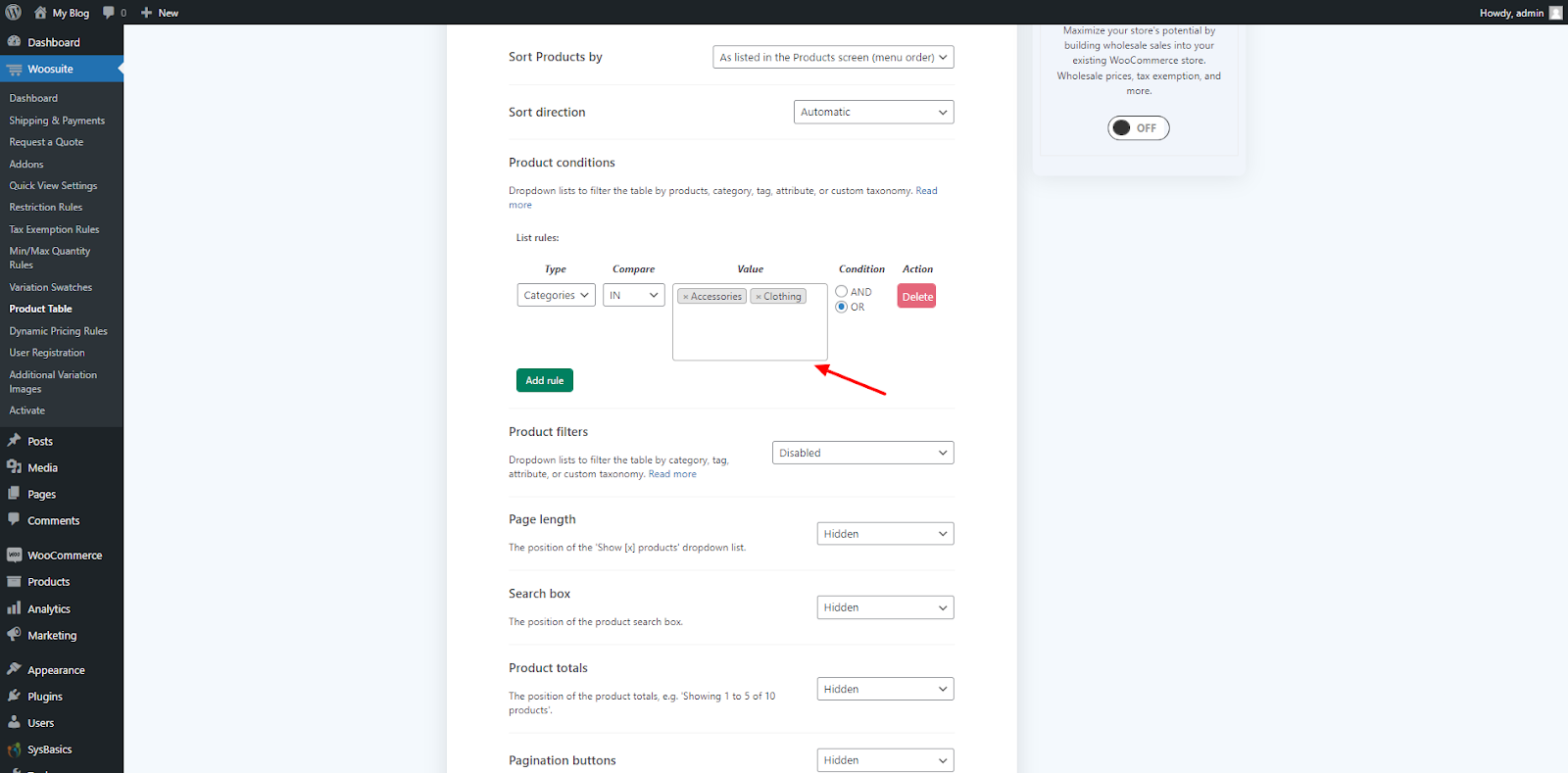Screen dimensions: 1568x773
Task: Remove the Clothing tag using its x
Action: (x=759, y=297)
